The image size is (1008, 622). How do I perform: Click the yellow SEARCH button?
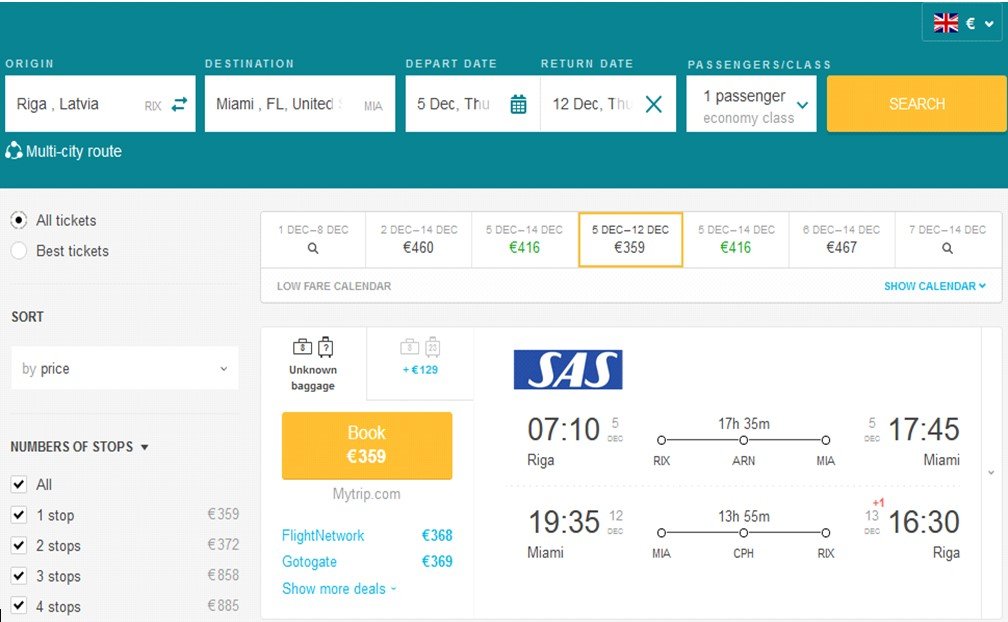pos(917,104)
